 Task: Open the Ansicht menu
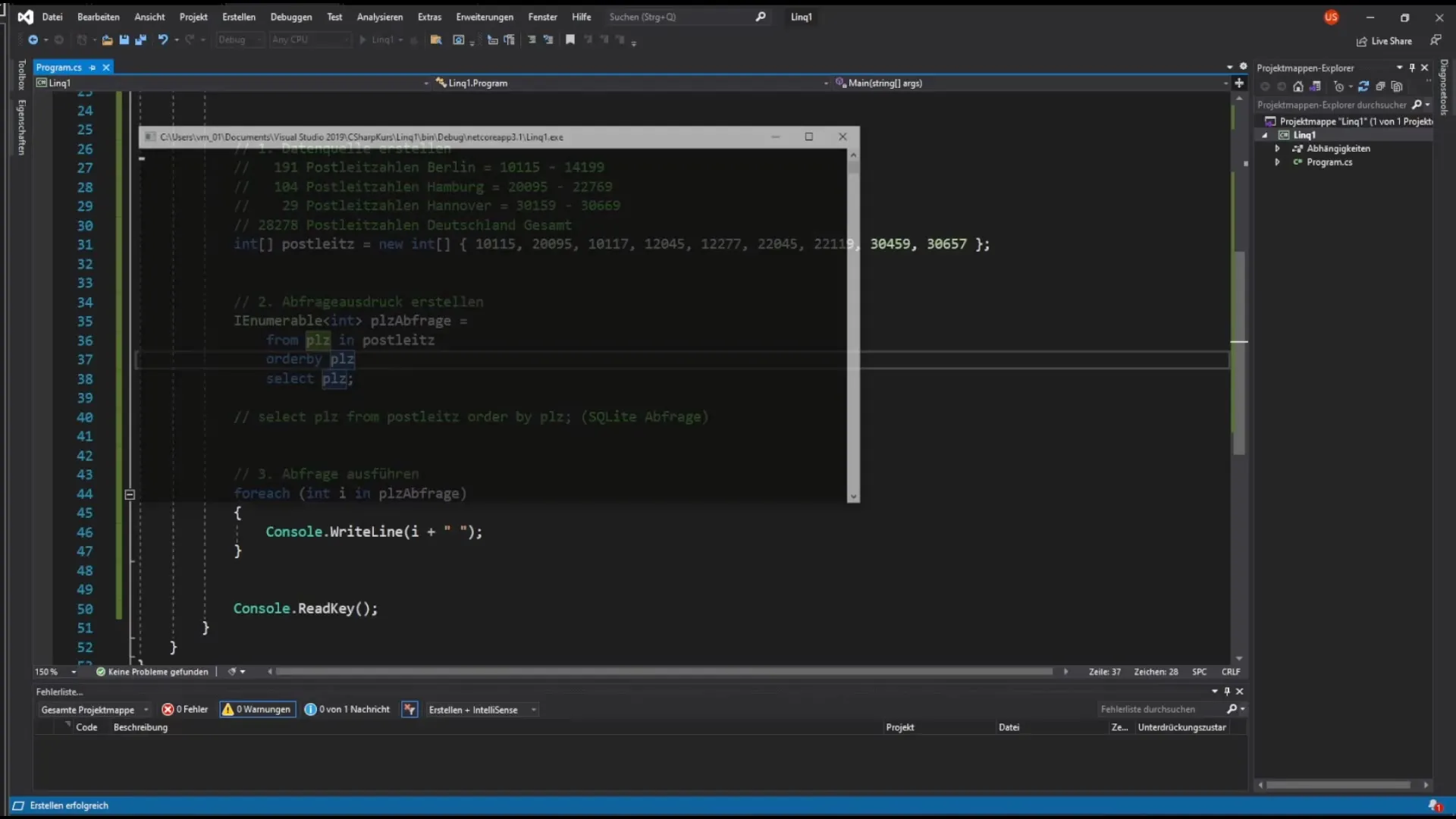pyautogui.click(x=149, y=17)
